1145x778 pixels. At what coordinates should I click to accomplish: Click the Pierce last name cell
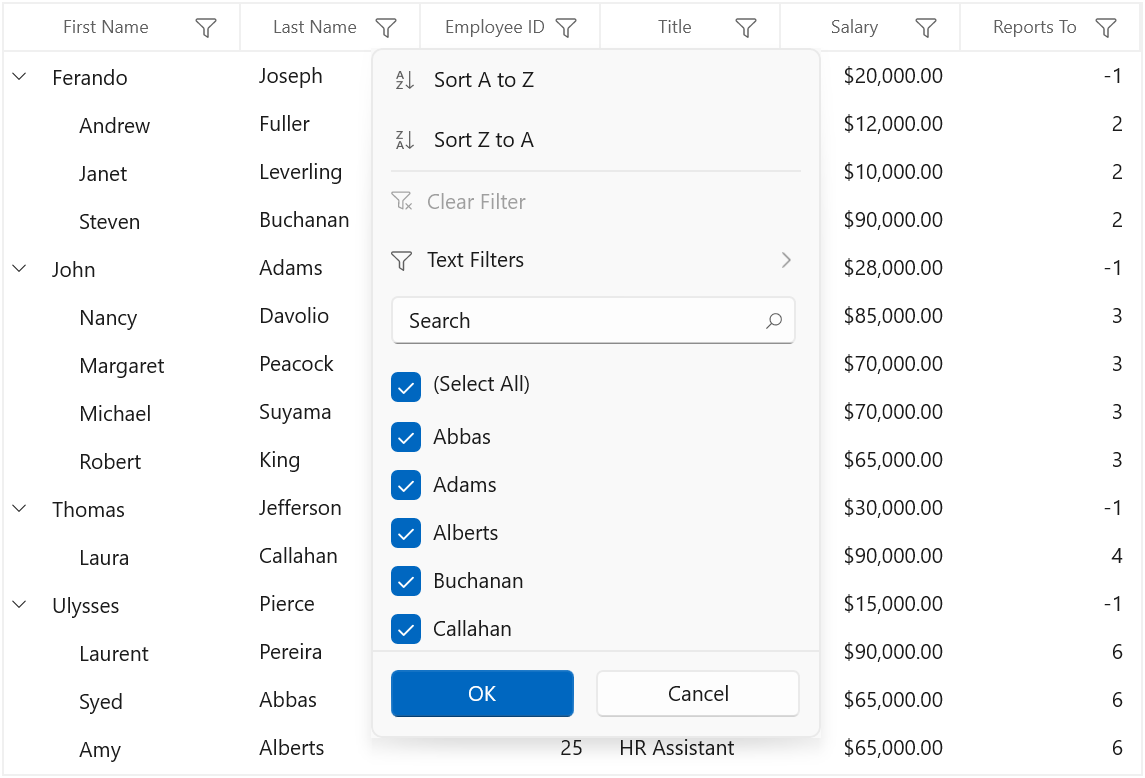point(287,604)
